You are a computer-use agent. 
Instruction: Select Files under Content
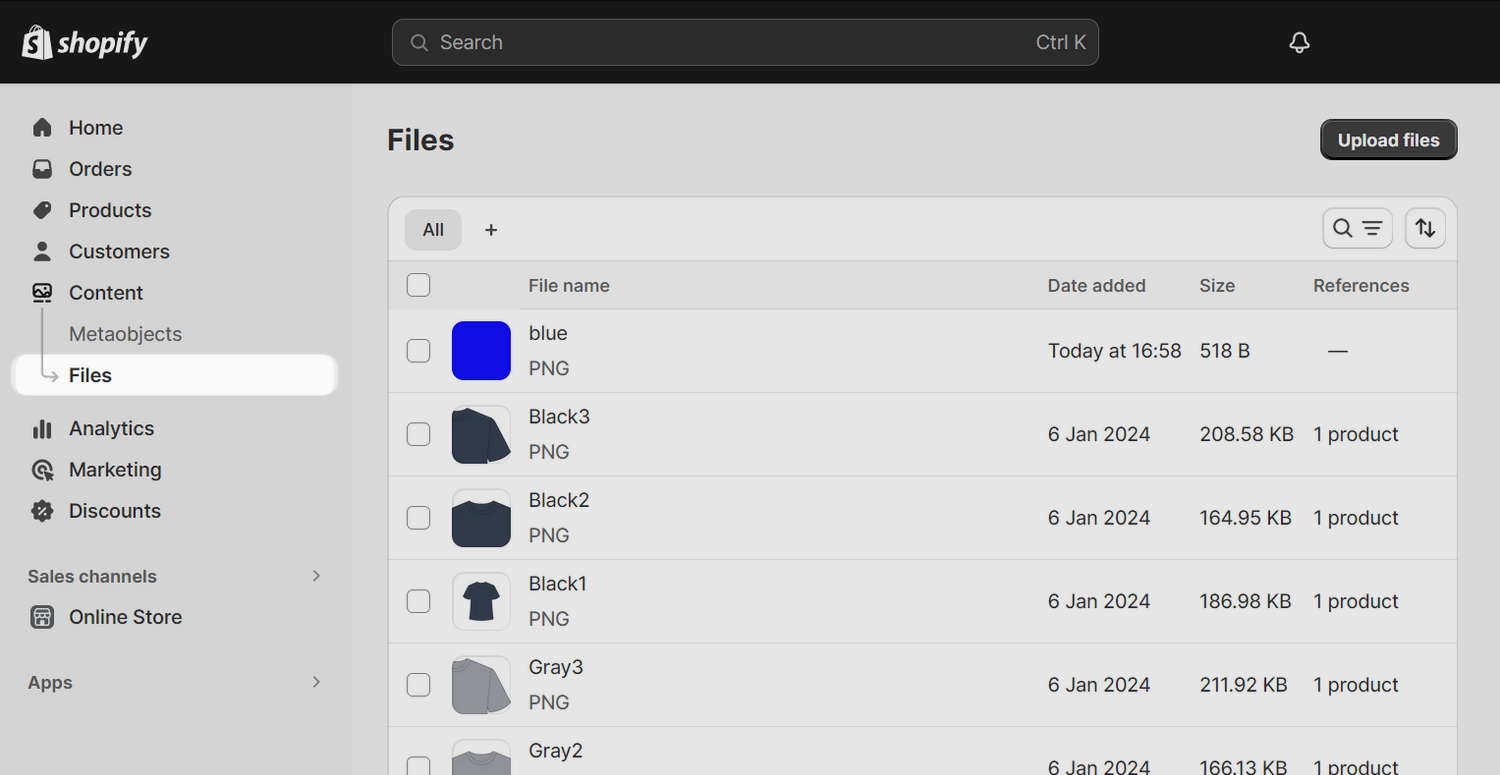[174, 375]
